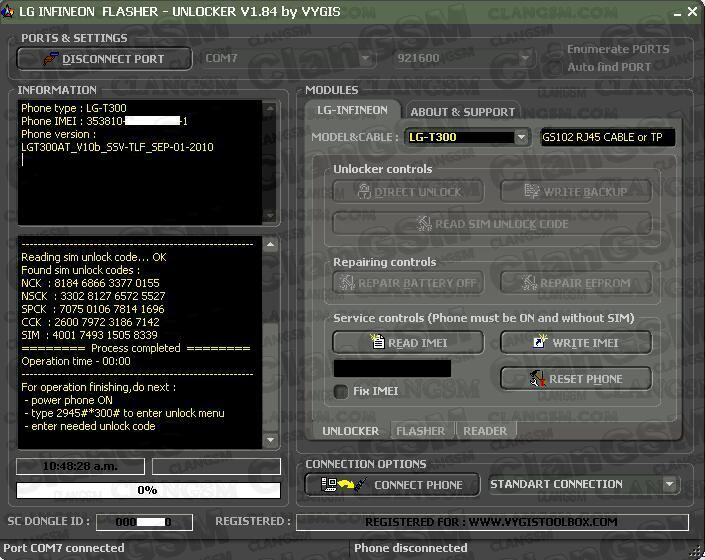The image size is (705, 560).
Task: Click the Reset Phone hammer icon
Action: click(537, 379)
